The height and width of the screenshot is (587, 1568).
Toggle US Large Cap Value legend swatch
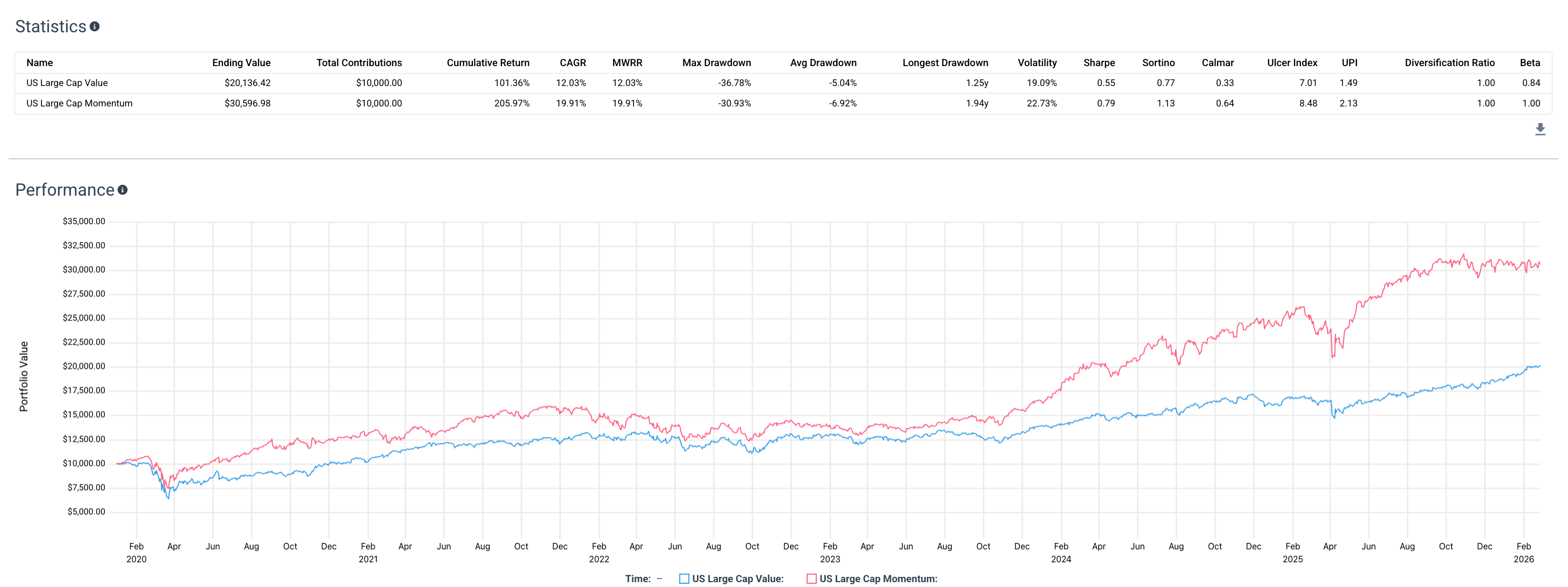pos(684,578)
